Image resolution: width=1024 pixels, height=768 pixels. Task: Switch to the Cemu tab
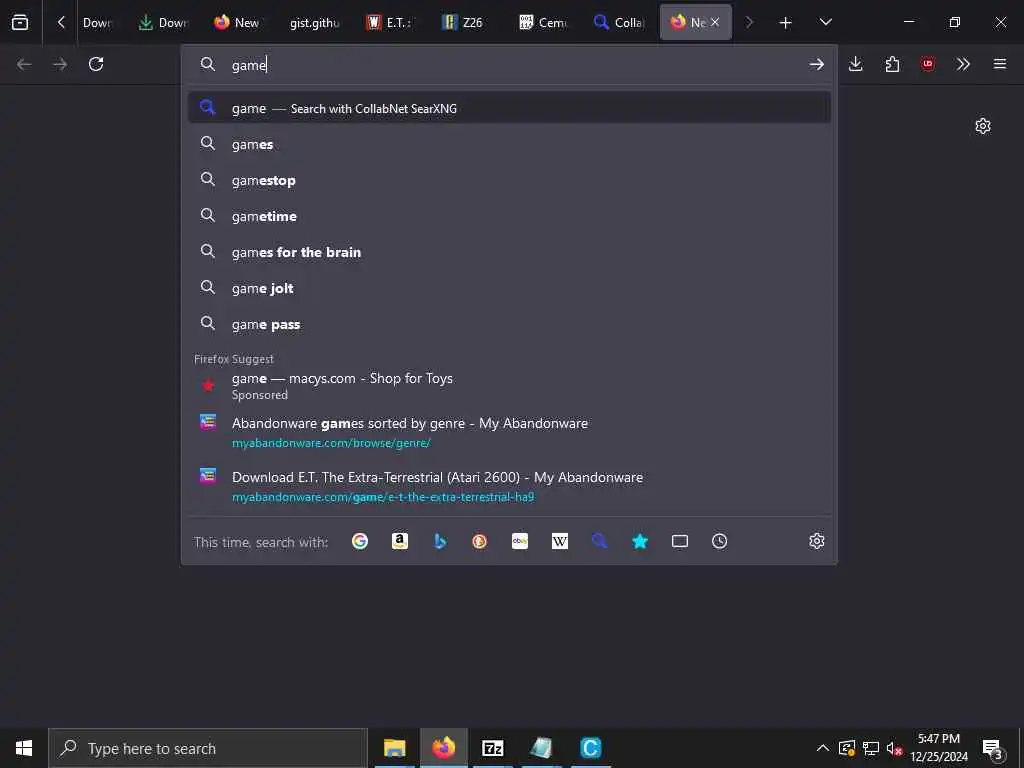pos(543,22)
